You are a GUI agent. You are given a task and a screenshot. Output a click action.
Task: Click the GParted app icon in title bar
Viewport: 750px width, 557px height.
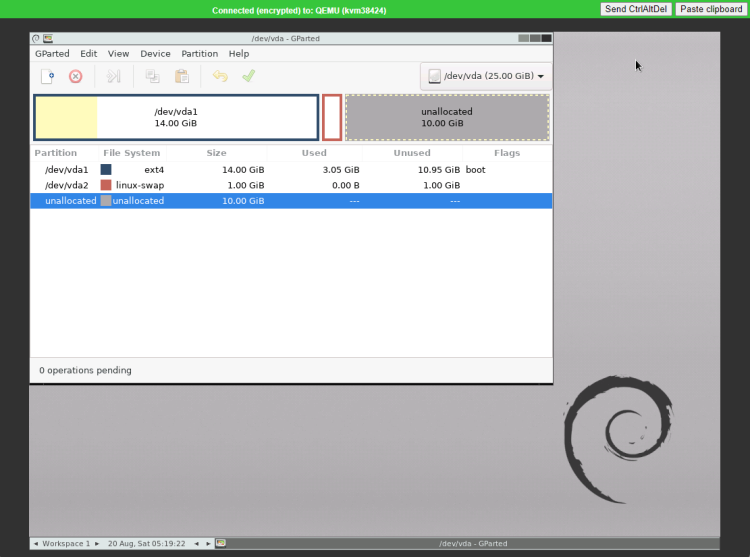tap(48, 38)
